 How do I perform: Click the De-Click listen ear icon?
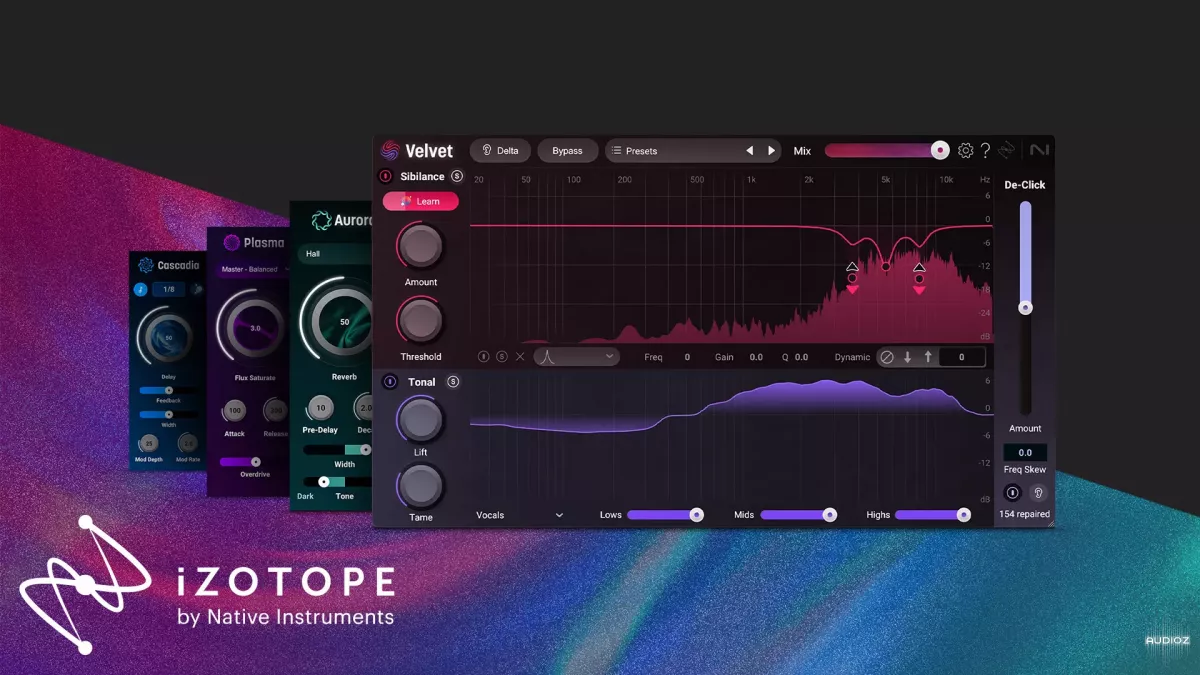pyautogui.click(x=1038, y=492)
